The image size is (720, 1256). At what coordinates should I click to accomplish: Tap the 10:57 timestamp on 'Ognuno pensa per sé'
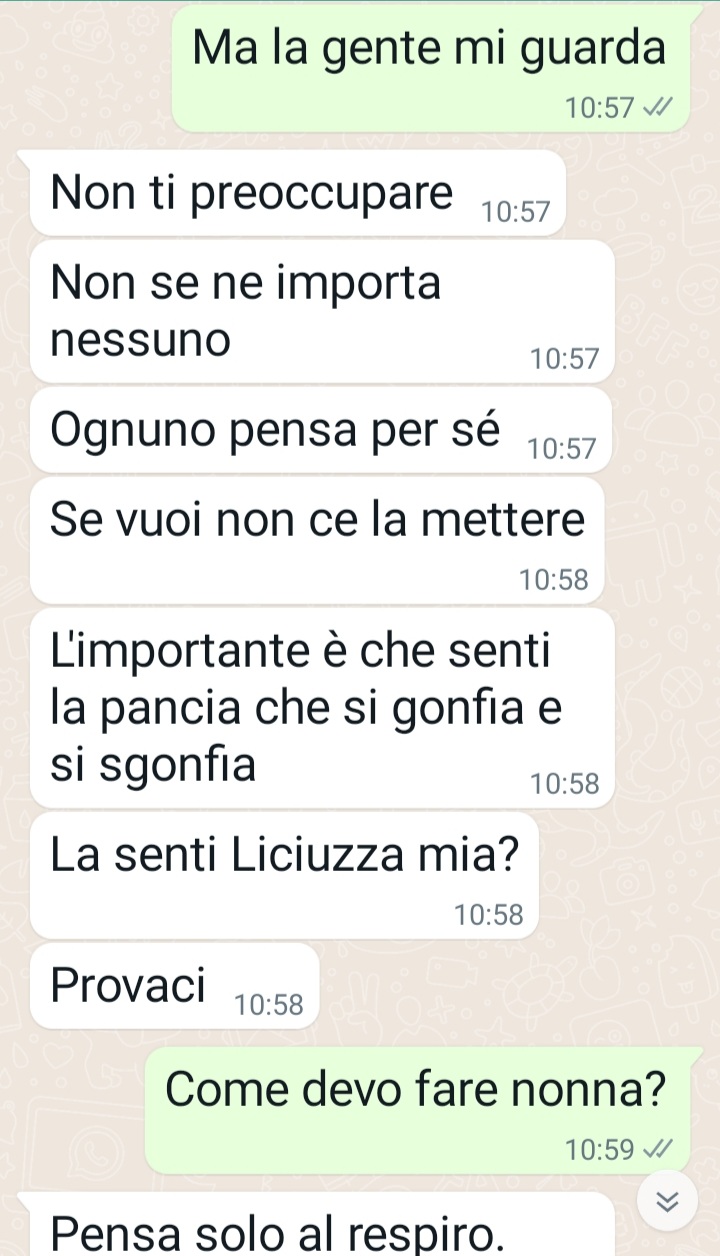(561, 450)
